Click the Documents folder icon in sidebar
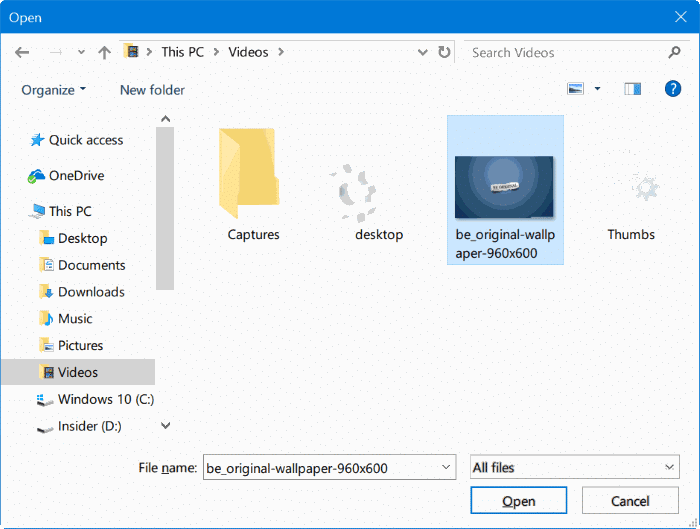The height and width of the screenshot is (529, 700). point(46,265)
